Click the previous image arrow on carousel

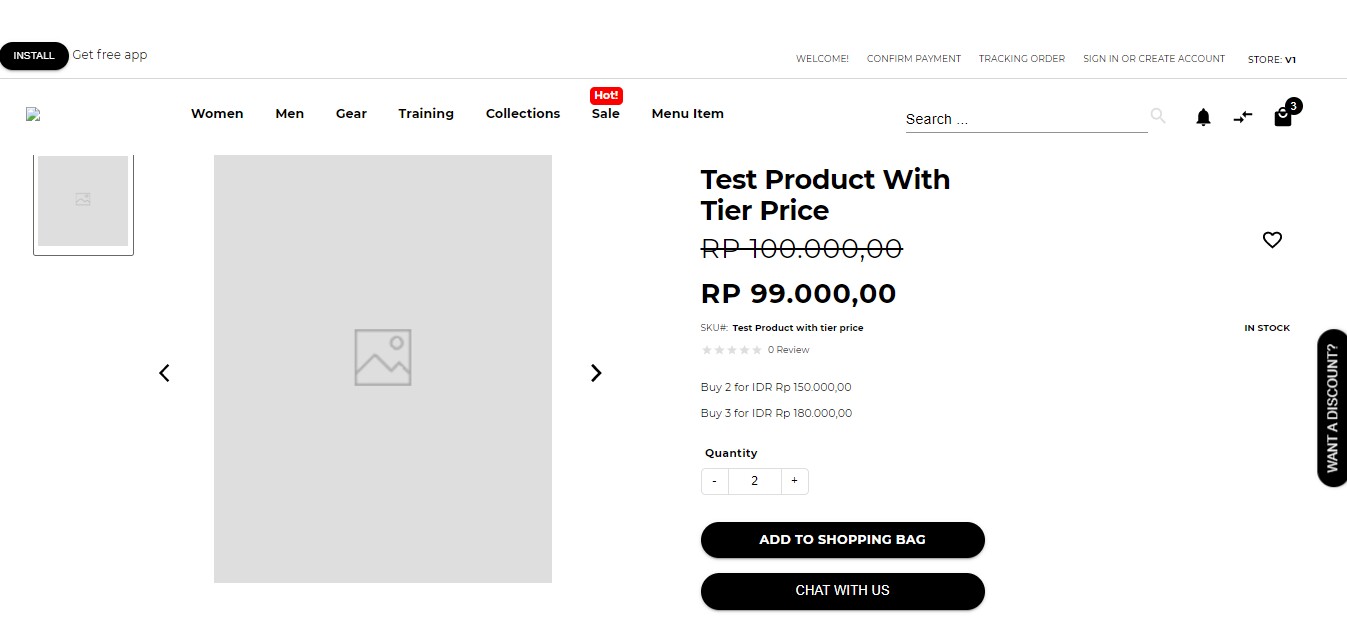(x=164, y=372)
